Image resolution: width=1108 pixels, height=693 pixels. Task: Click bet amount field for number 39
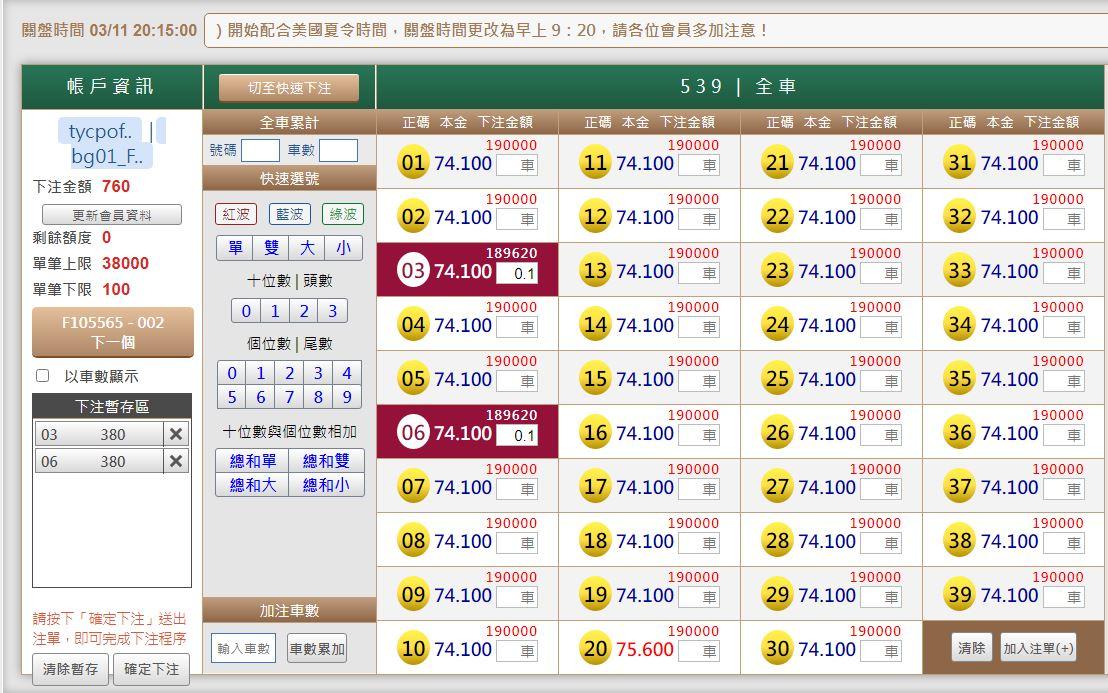click(x=1063, y=597)
